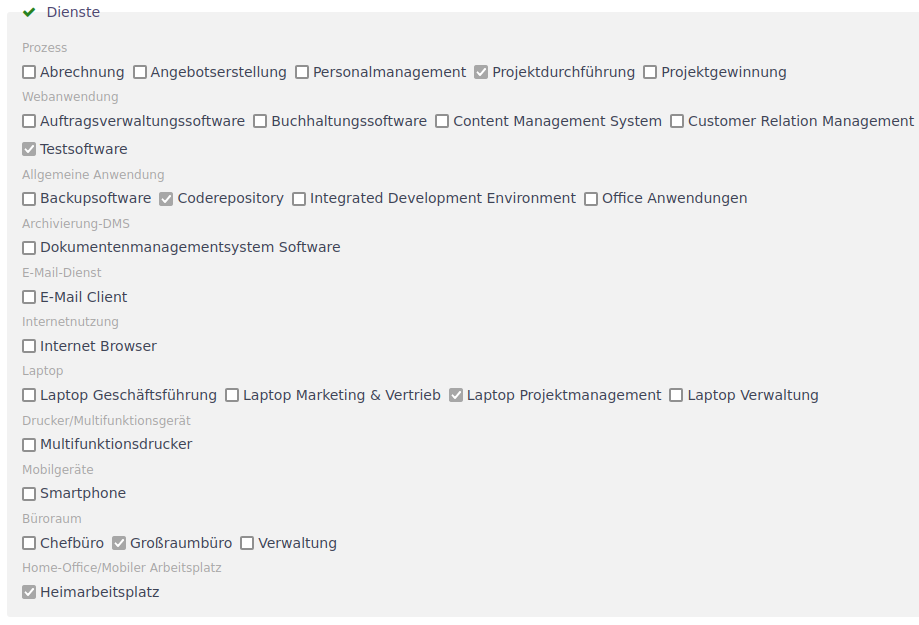Check Content Management System
The width and height of the screenshot is (919, 625).
click(442, 121)
